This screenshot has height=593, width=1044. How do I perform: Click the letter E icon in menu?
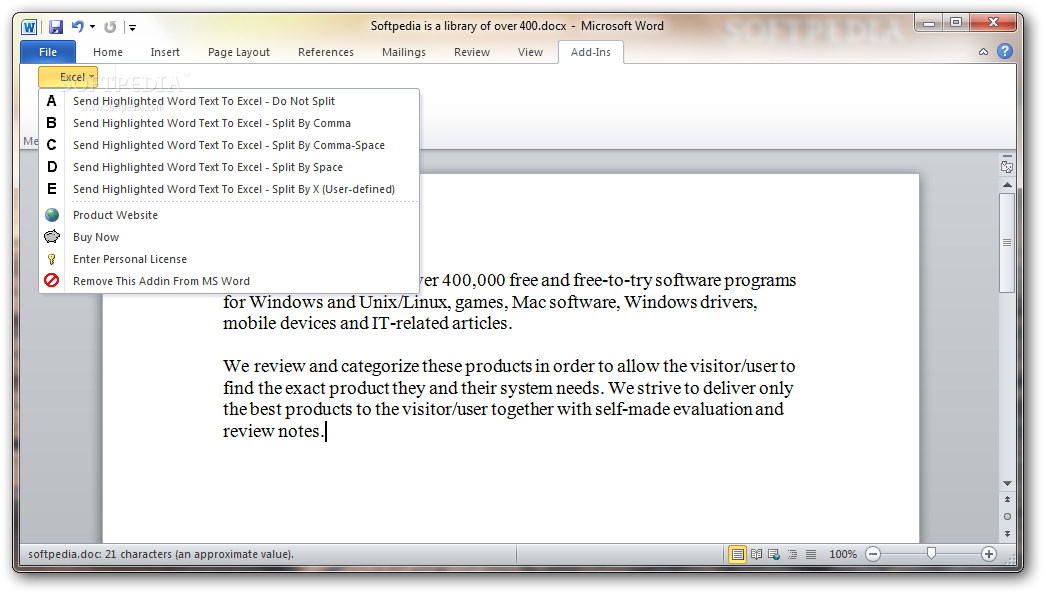tap(51, 189)
